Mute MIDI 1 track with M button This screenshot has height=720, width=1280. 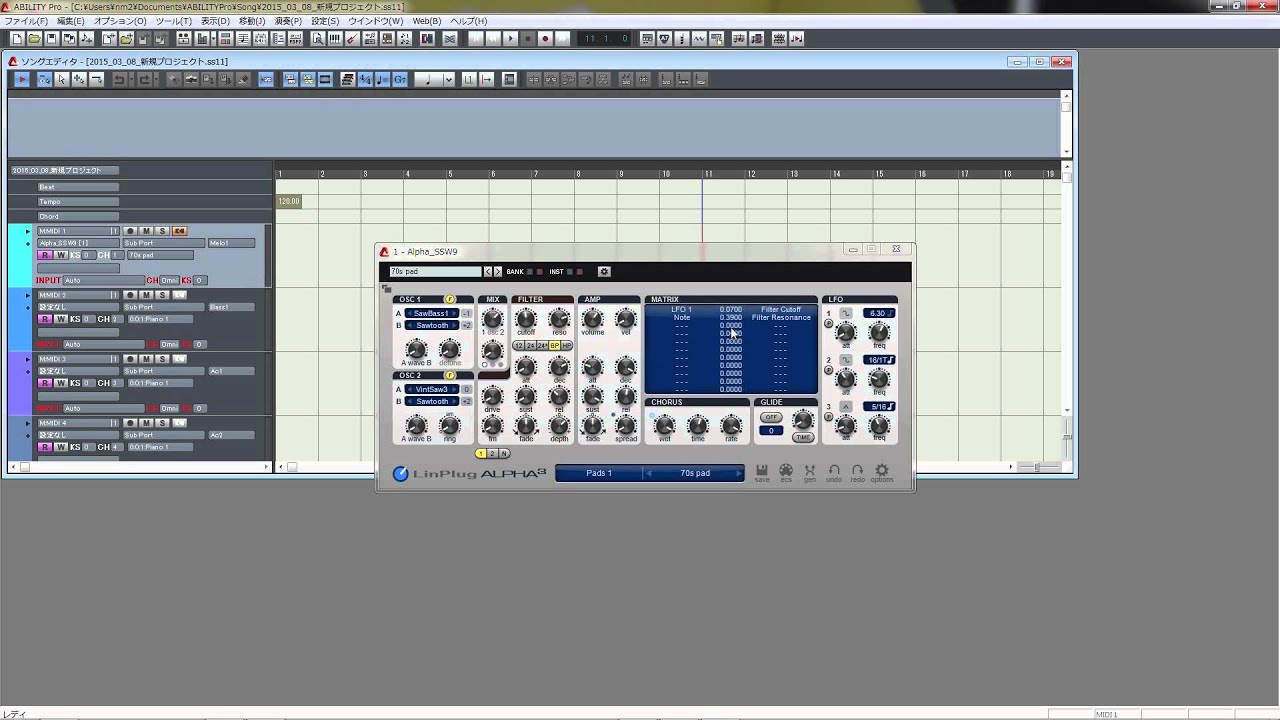146,231
